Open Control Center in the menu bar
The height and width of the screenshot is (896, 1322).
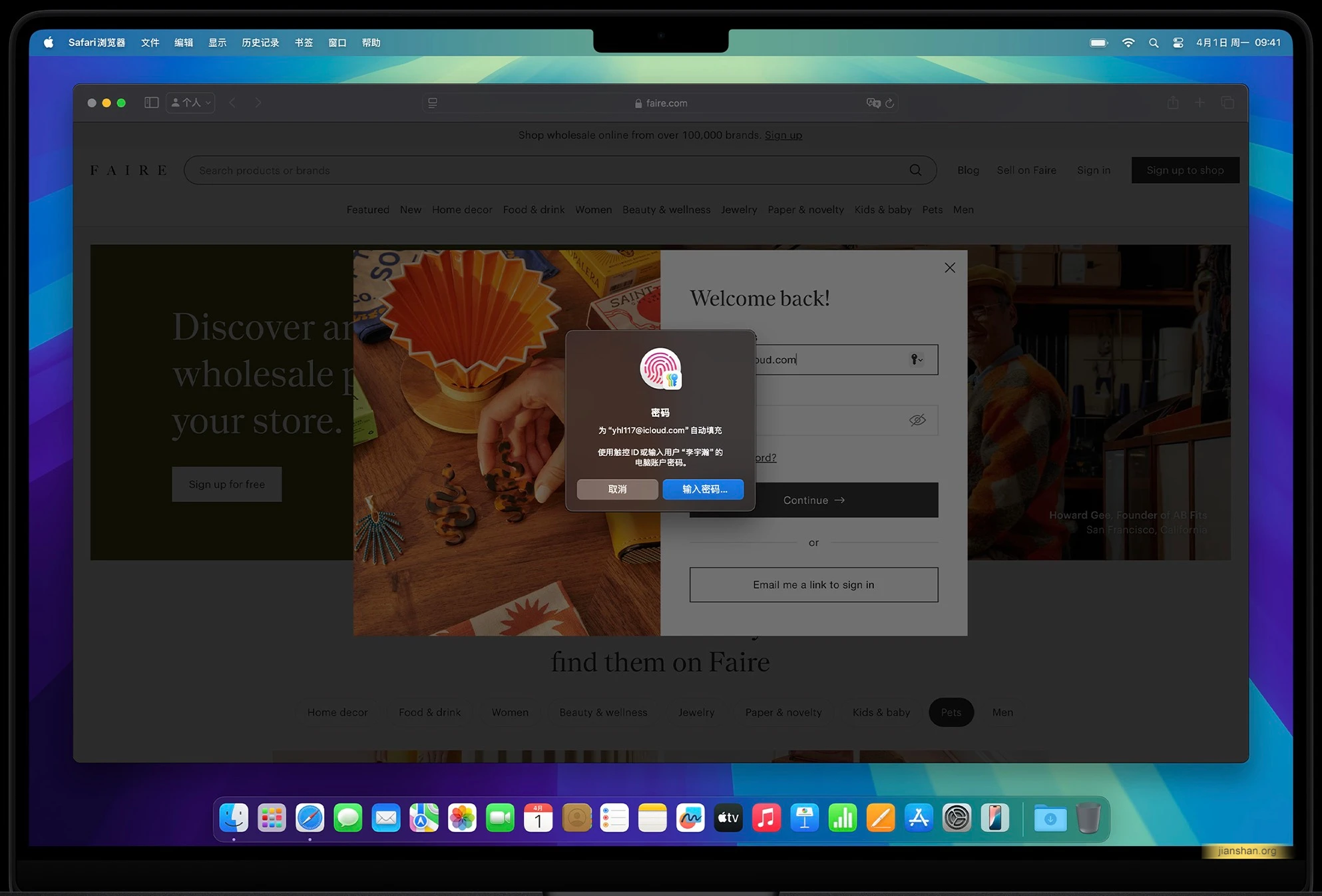click(x=1178, y=43)
